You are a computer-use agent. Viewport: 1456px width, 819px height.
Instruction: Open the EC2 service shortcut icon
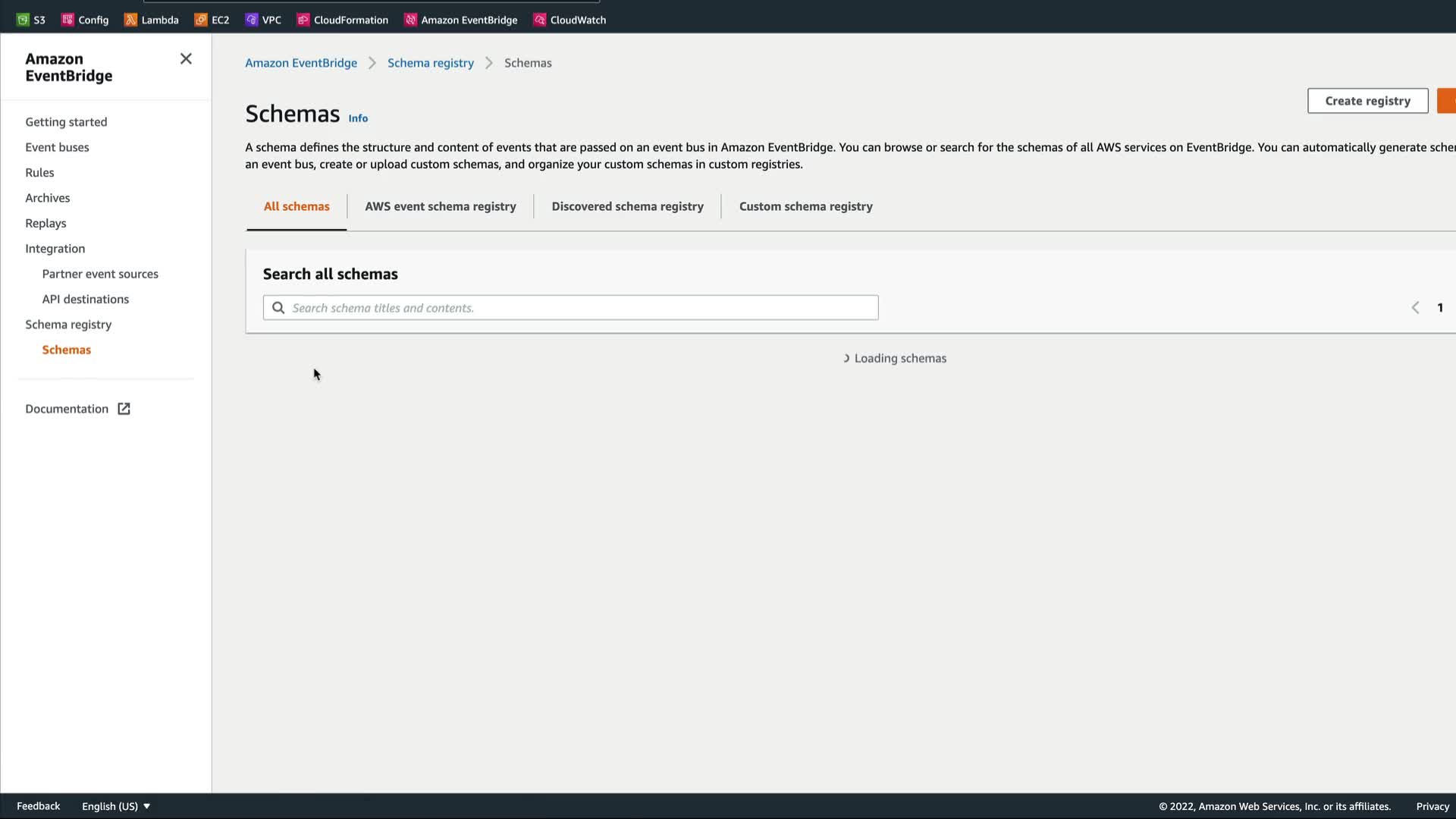coord(201,20)
